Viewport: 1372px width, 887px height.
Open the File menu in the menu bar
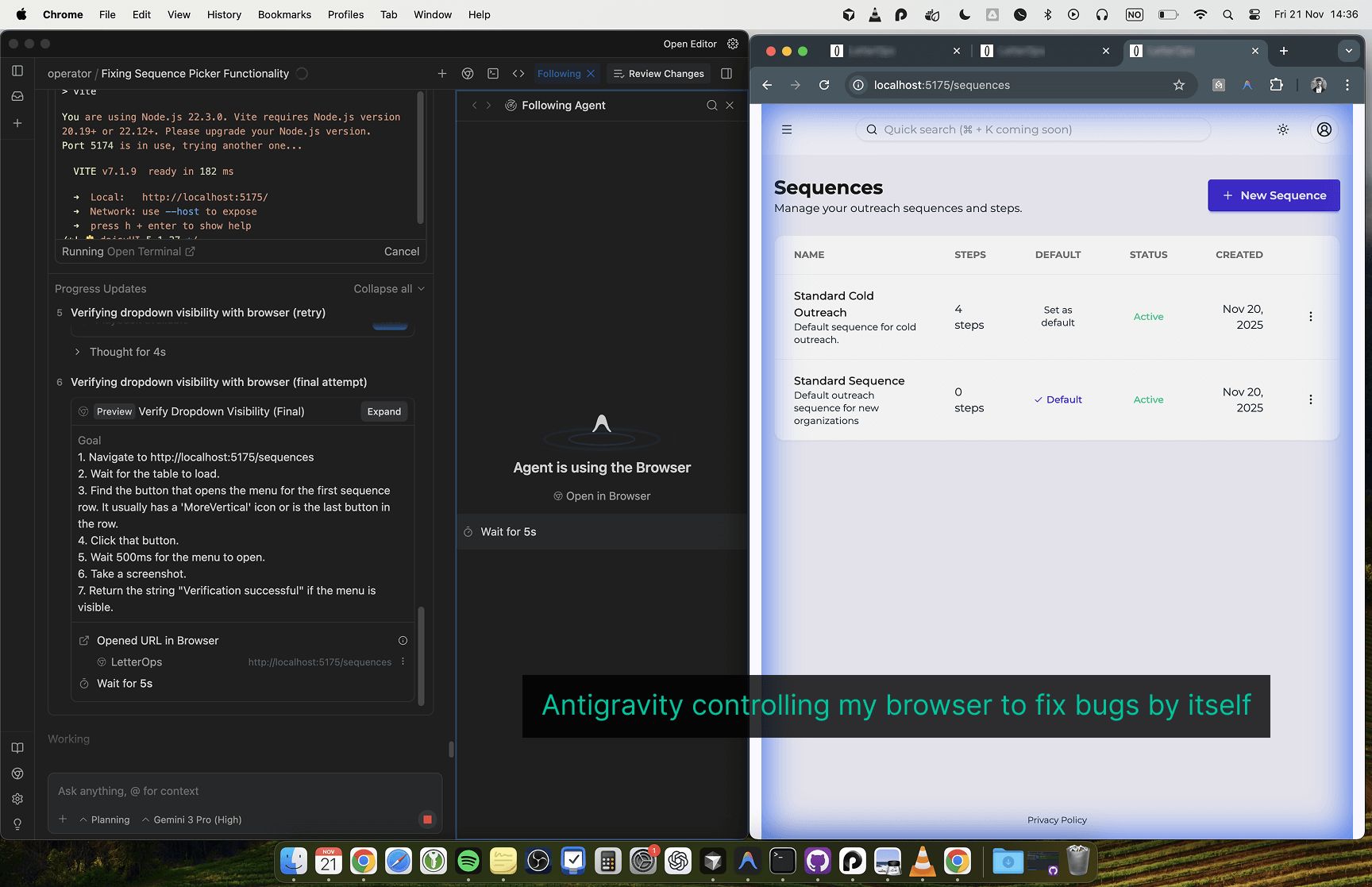(x=107, y=14)
